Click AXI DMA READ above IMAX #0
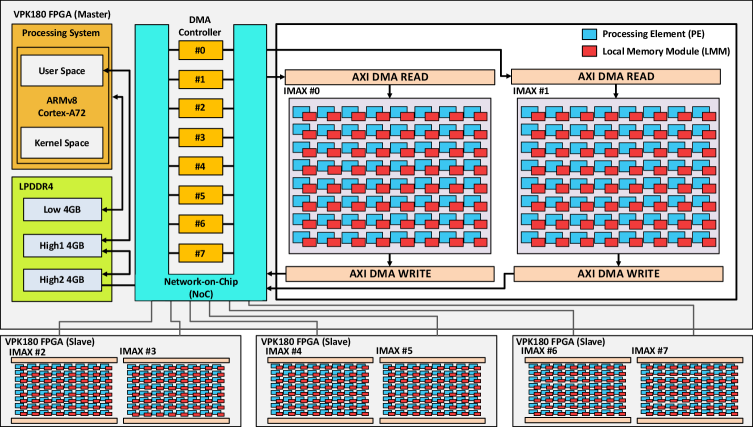Image resolution: width=753 pixels, height=427 pixels. (x=390, y=77)
